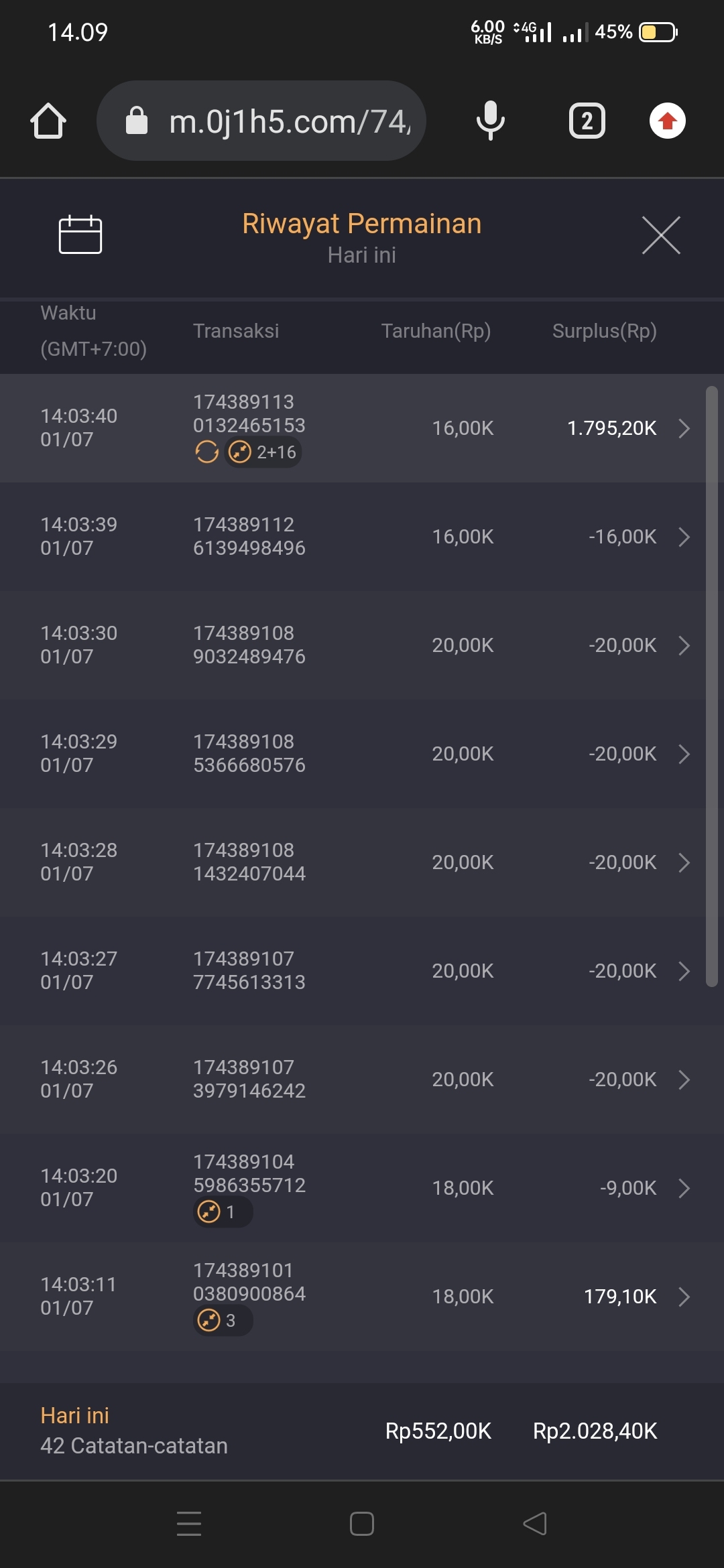Tap the free spin badge labeled 1
The width and height of the screenshot is (724, 1568).
pyautogui.click(x=223, y=1212)
